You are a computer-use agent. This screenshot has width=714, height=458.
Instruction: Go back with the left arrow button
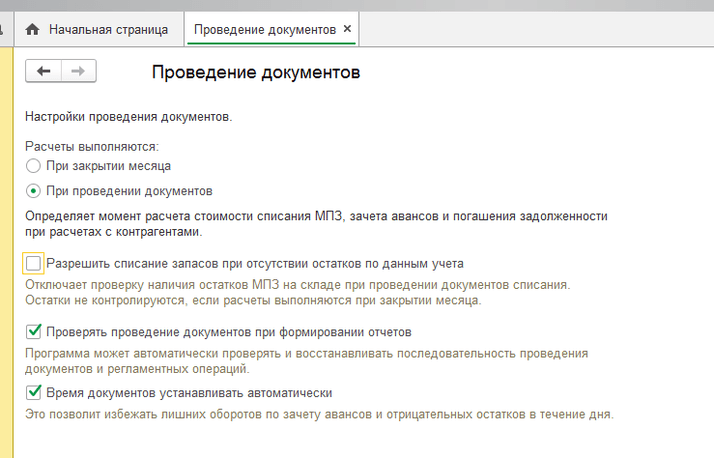click(43, 71)
